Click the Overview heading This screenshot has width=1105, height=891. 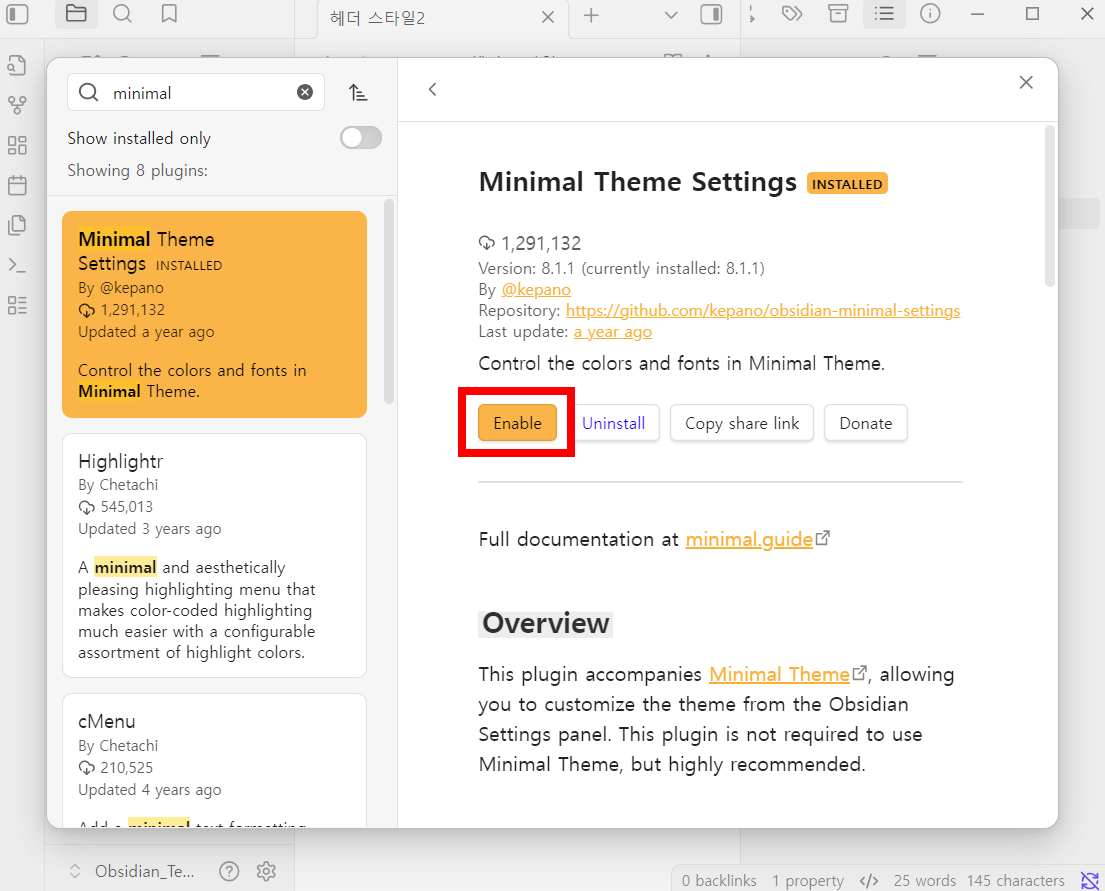[x=545, y=623]
